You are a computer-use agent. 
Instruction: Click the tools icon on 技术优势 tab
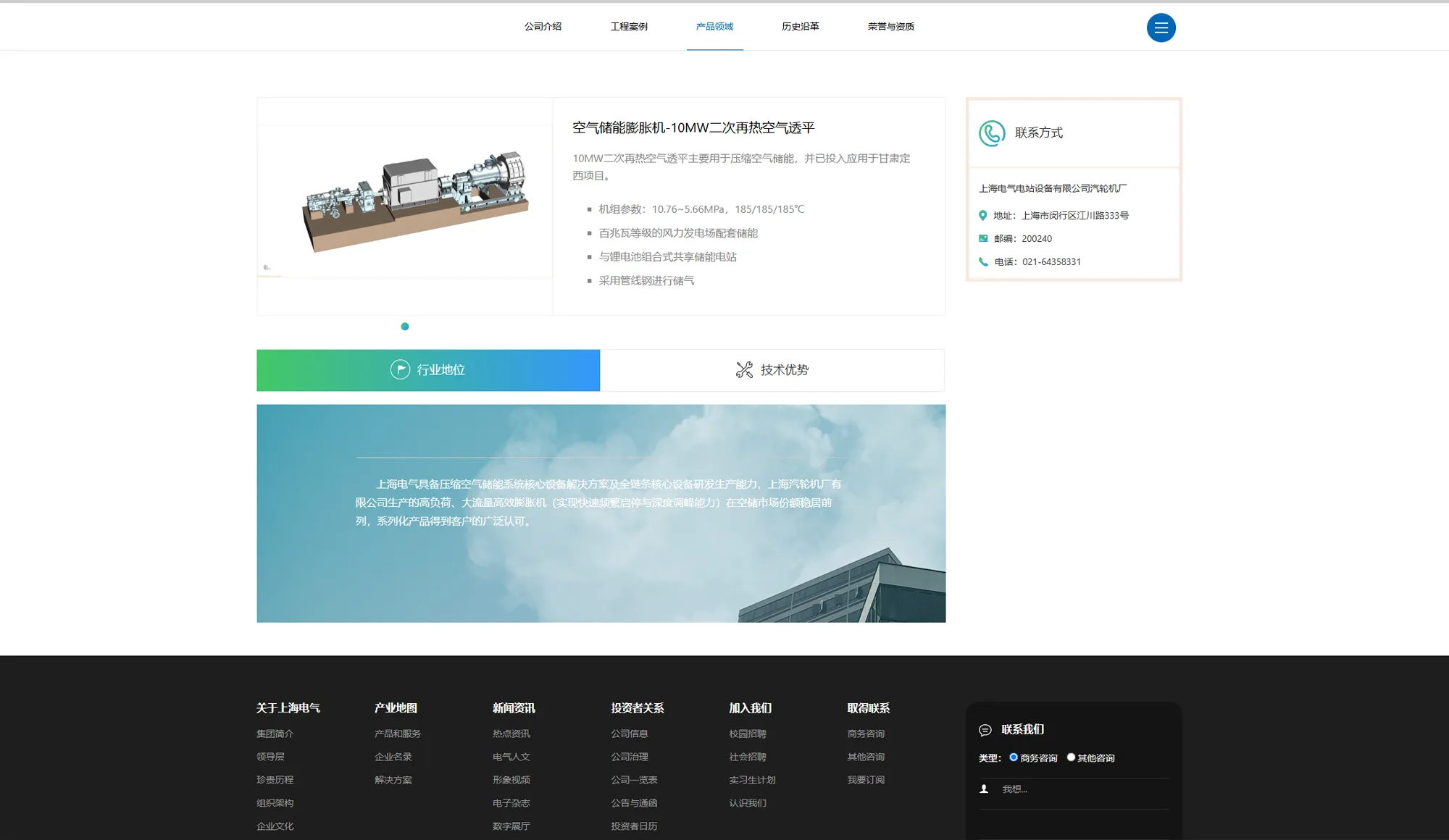click(744, 370)
